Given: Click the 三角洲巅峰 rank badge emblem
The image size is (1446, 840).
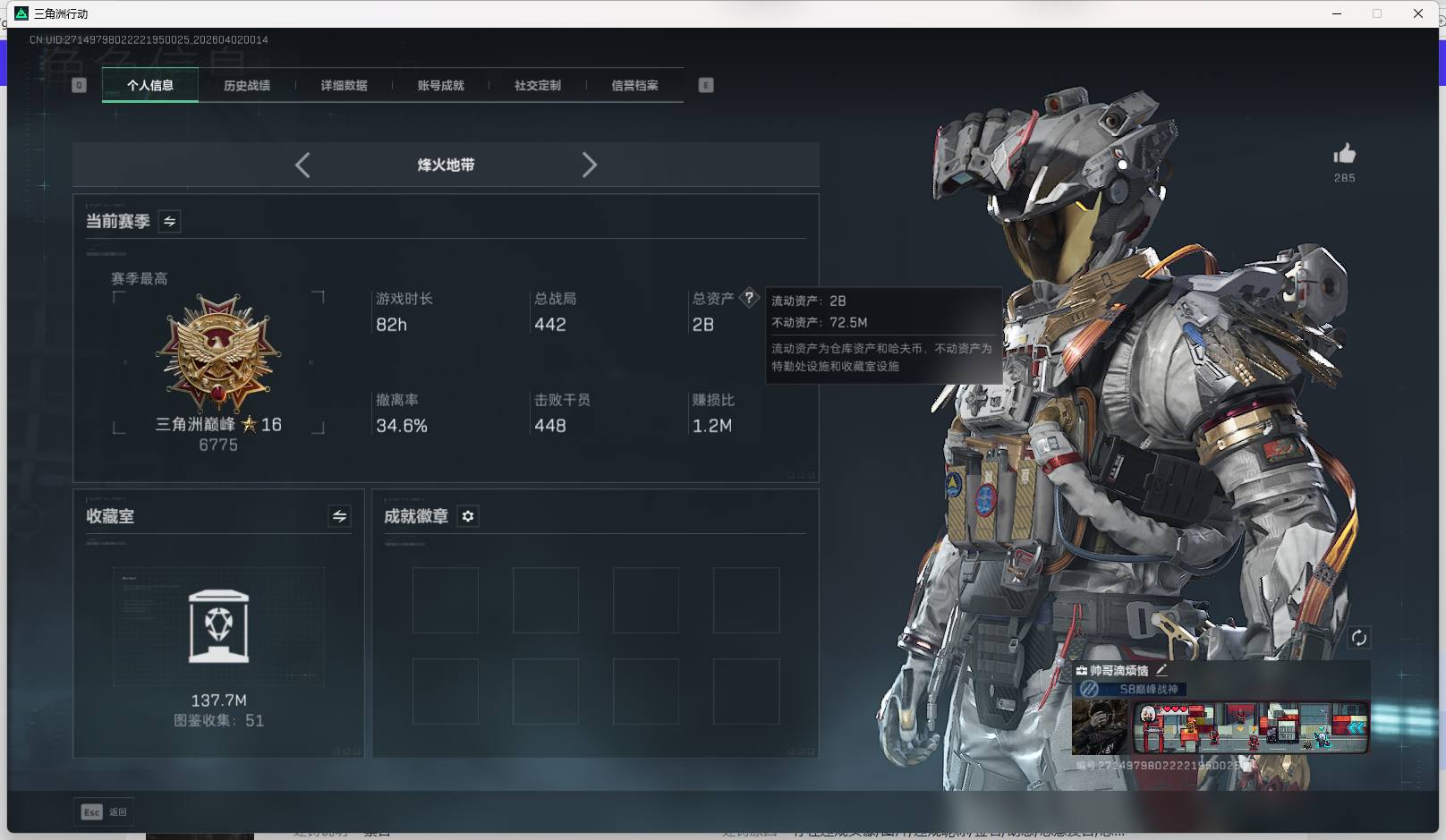Looking at the screenshot, I should 217,354.
